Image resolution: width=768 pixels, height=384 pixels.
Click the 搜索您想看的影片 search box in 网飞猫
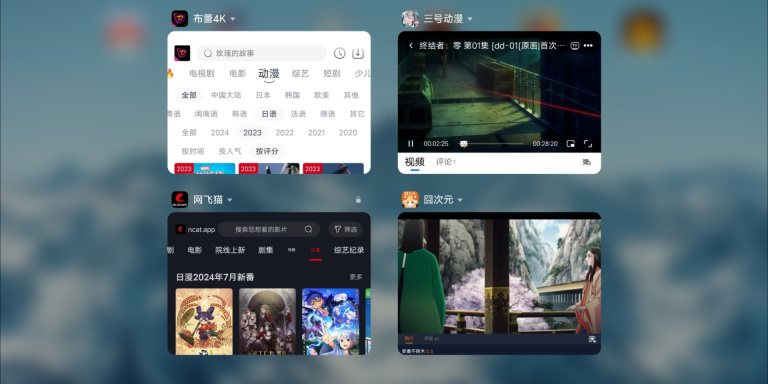point(269,229)
